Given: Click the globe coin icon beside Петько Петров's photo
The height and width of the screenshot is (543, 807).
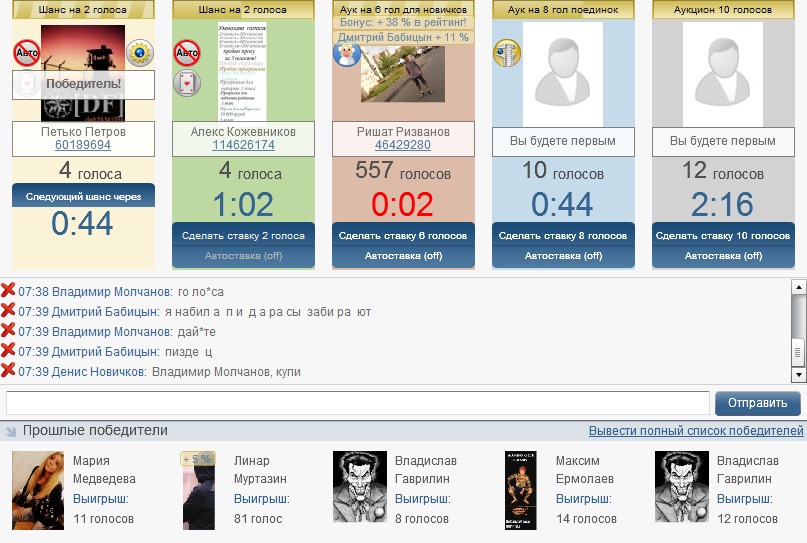Looking at the screenshot, I should (140, 53).
